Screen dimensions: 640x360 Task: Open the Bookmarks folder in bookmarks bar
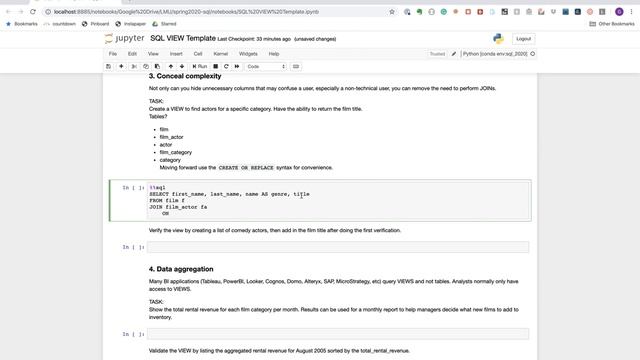(x=22, y=24)
